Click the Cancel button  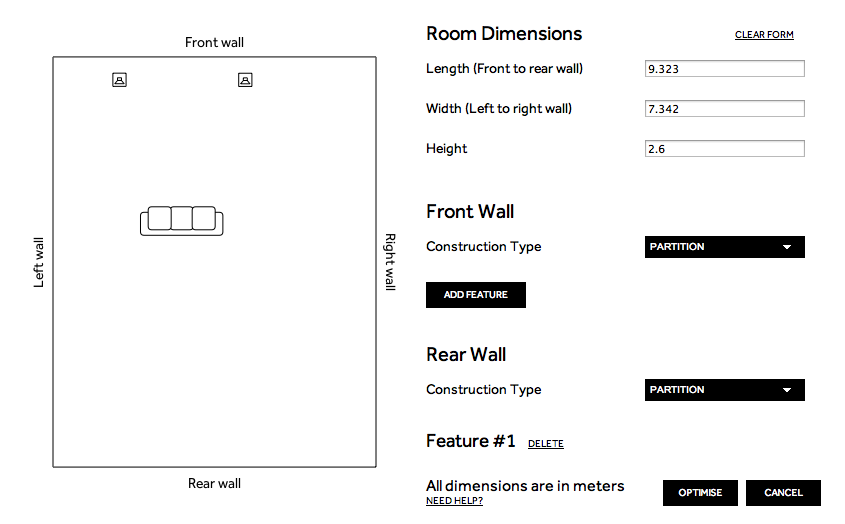point(783,493)
